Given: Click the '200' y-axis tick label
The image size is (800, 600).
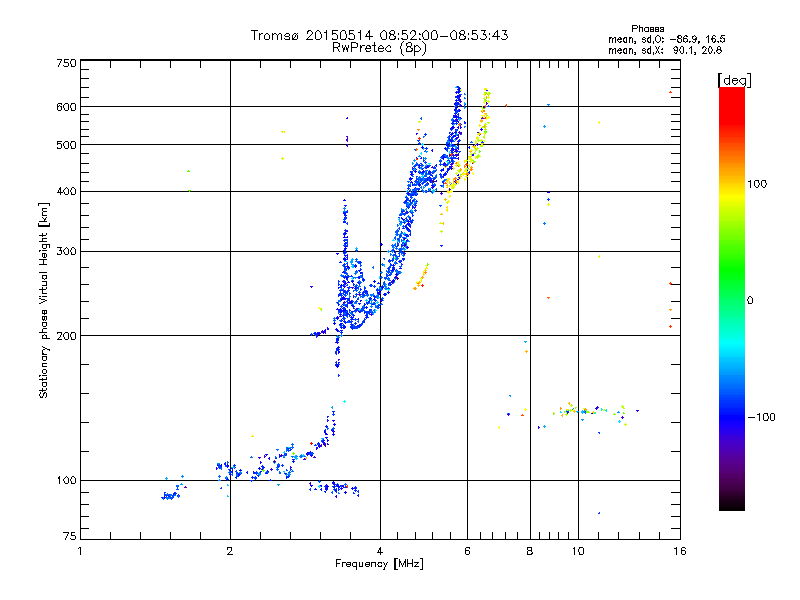Looking at the screenshot, I should 66,336.
